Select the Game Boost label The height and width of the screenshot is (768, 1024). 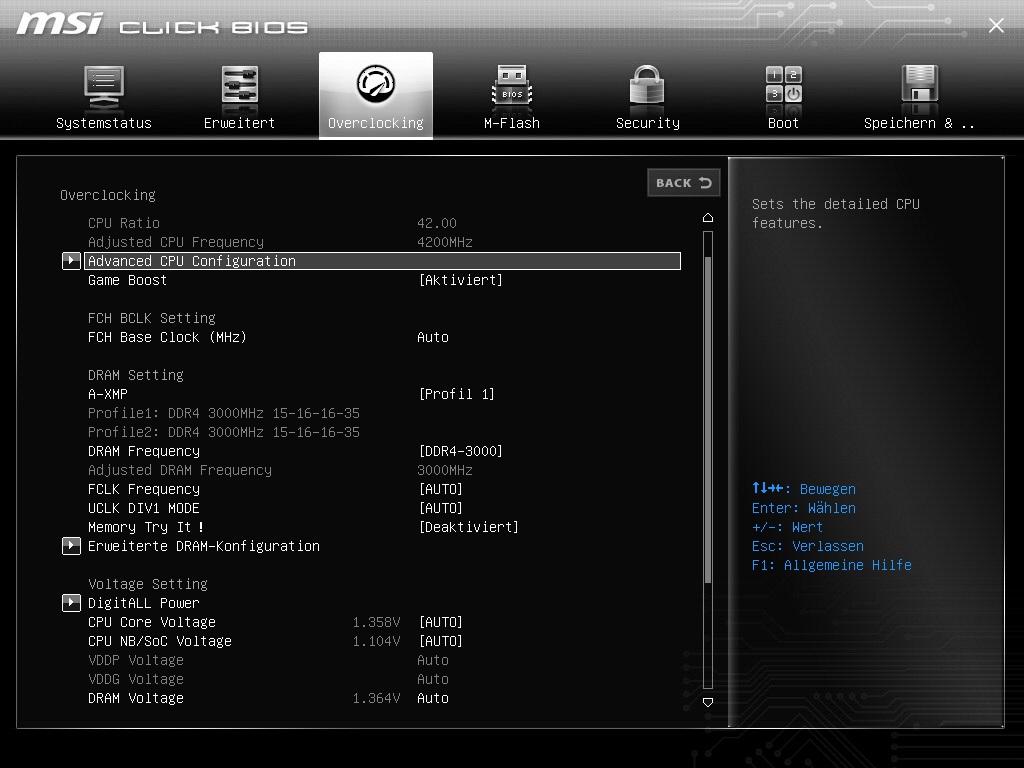click(x=127, y=280)
